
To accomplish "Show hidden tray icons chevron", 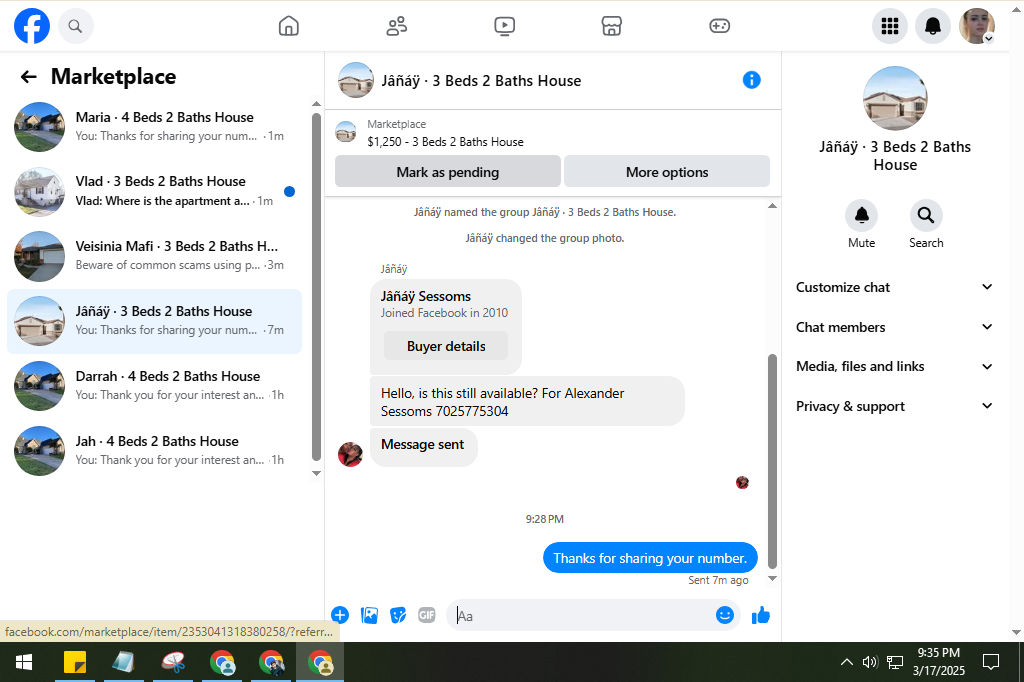I will pyautogui.click(x=846, y=662).
